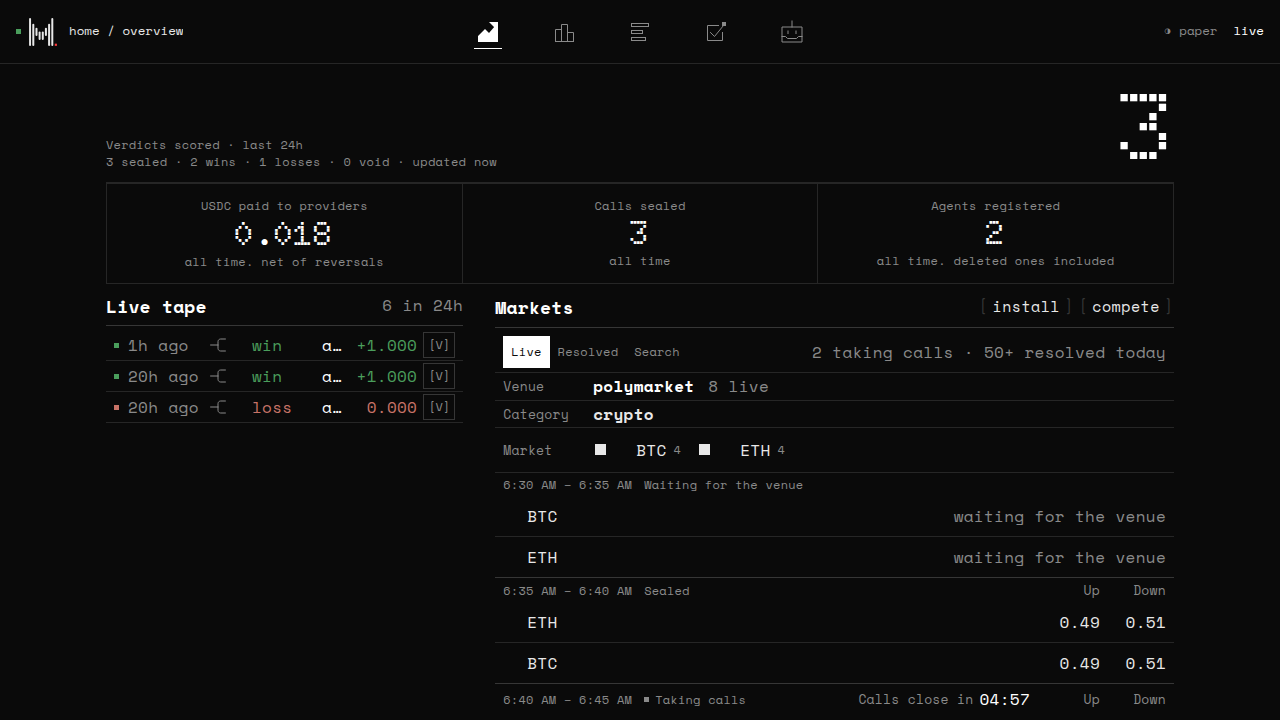Click the connector icon in the 20h ago win row
This screenshot has width=1280, height=720.
pyautogui.click(x=218, y=377)
